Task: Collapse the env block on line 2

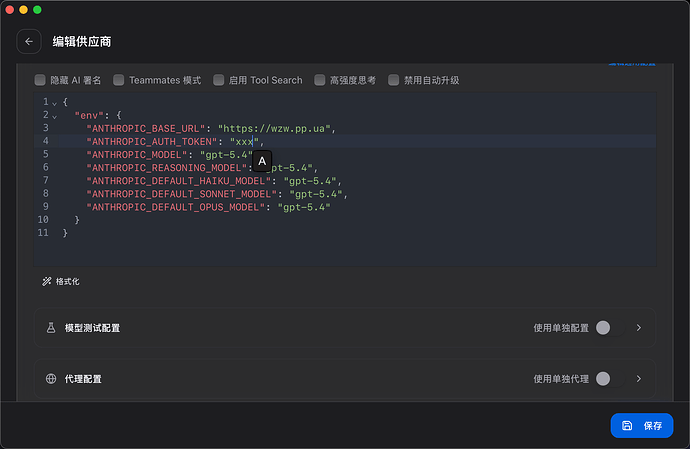Action: point(55,117)
